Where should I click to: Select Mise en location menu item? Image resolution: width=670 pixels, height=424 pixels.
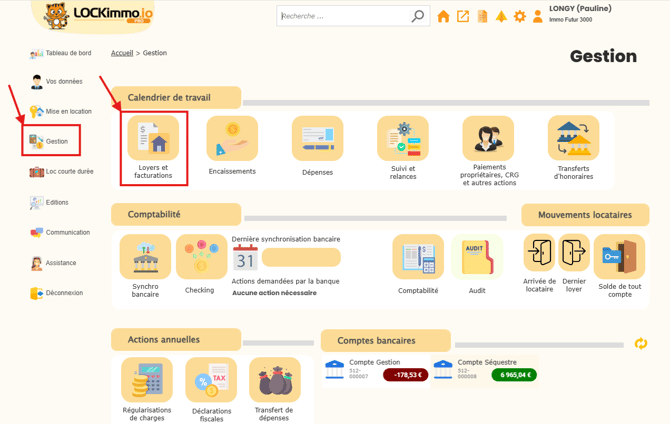[68, 111]
